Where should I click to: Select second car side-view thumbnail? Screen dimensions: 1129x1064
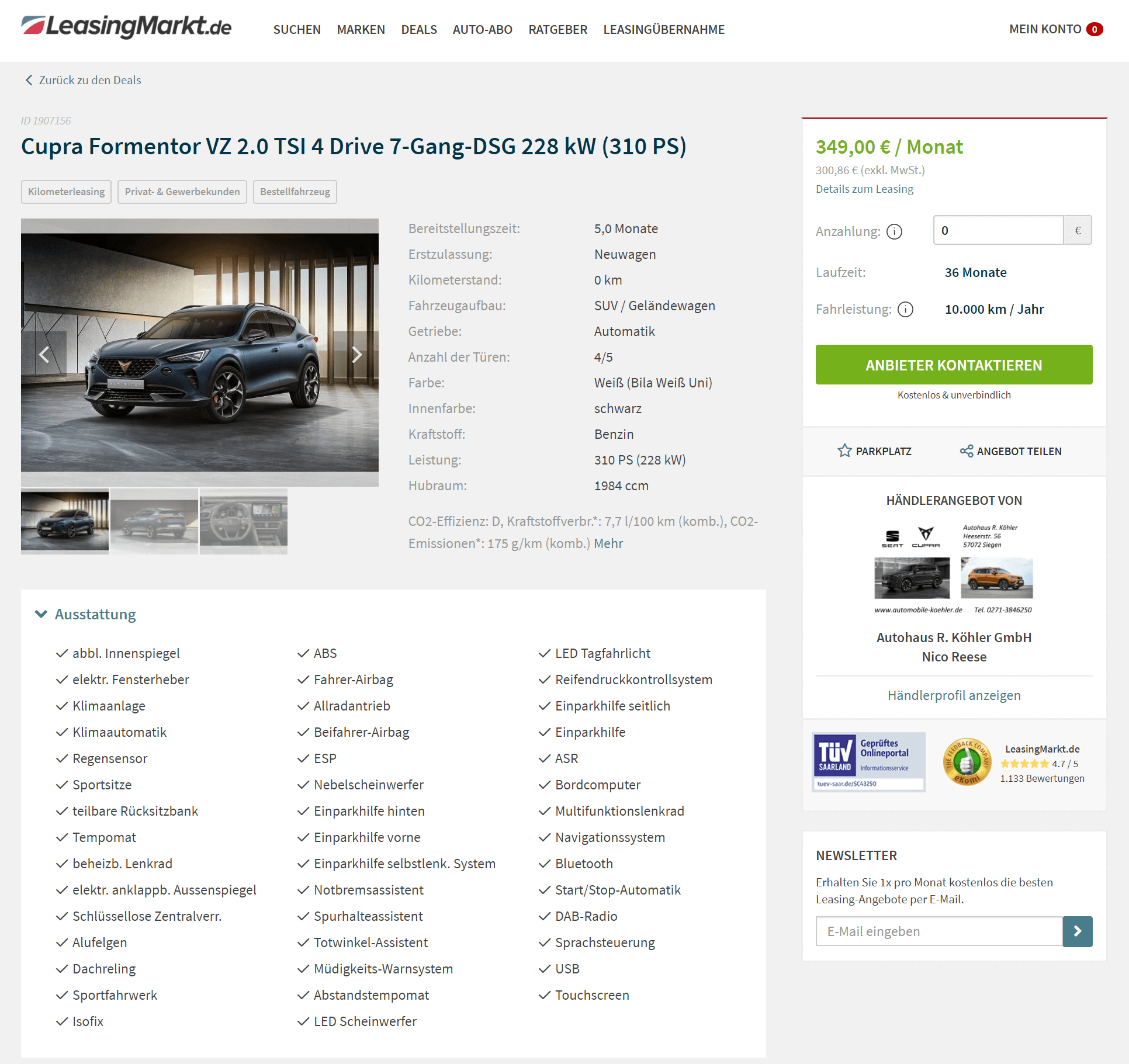(x=154, y=521)
